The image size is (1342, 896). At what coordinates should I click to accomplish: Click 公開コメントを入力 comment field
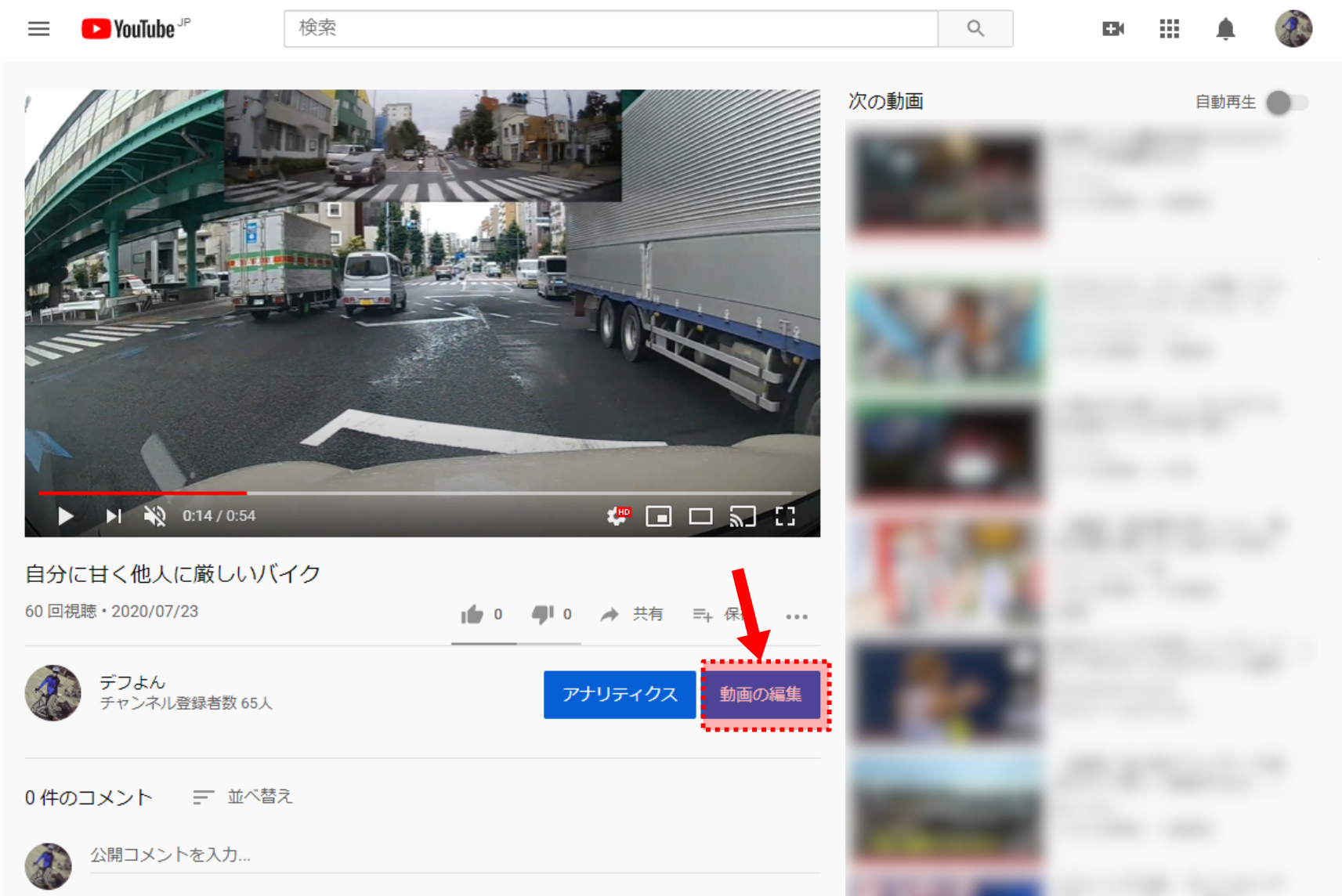(455, 855)
